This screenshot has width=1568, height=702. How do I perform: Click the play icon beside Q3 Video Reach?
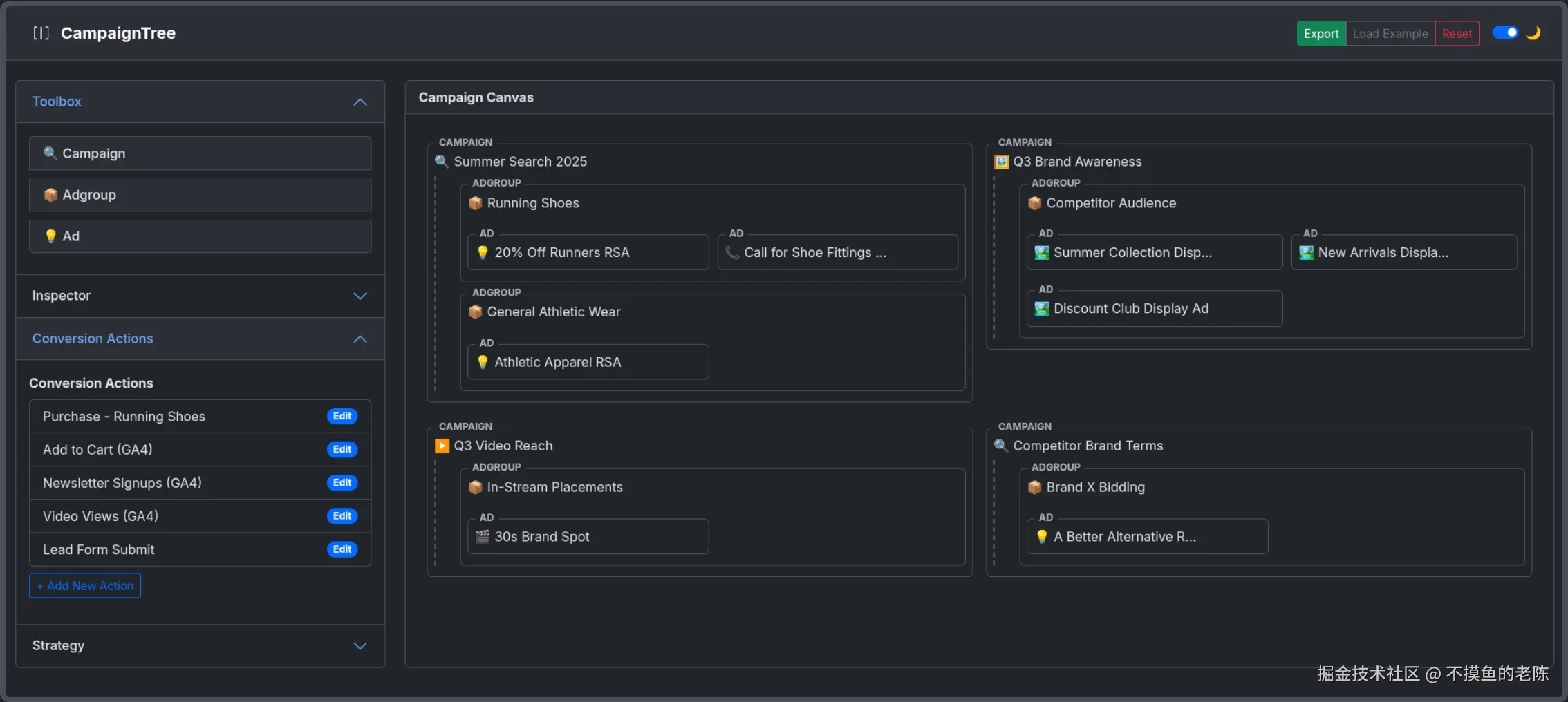tap(442, 446)
